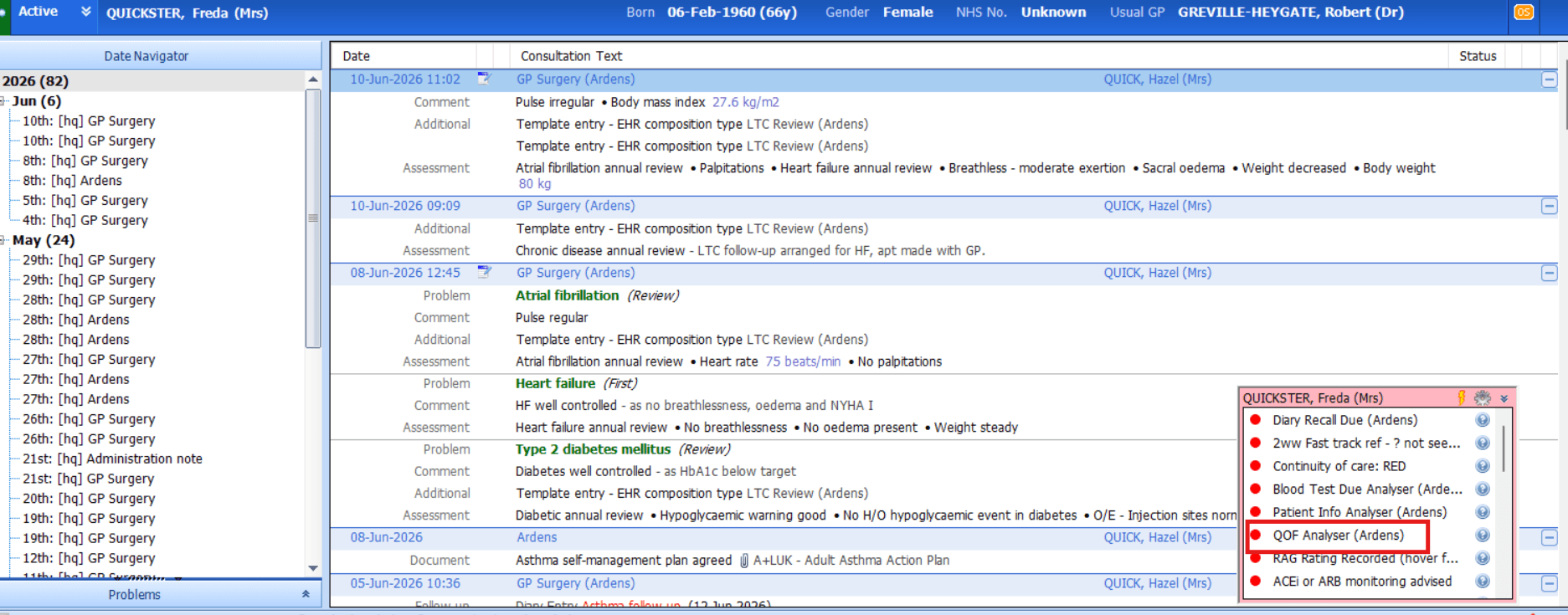Click the info icon for Blood Test Due Analyser
The image size is (1568, 615).
(x=1483, y=489)
